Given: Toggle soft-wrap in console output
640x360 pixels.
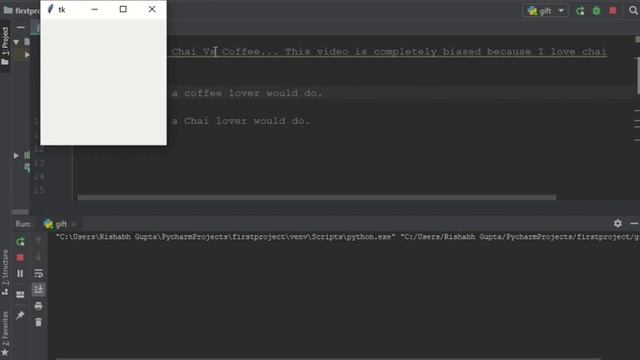Looking at the screenshot, I should 38,273.
